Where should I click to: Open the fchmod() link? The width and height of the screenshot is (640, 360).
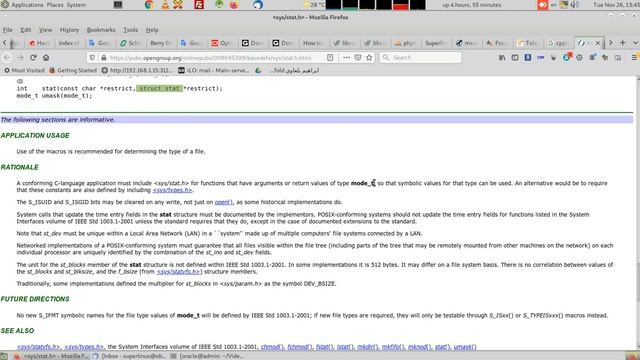click(x=300, y=347)
